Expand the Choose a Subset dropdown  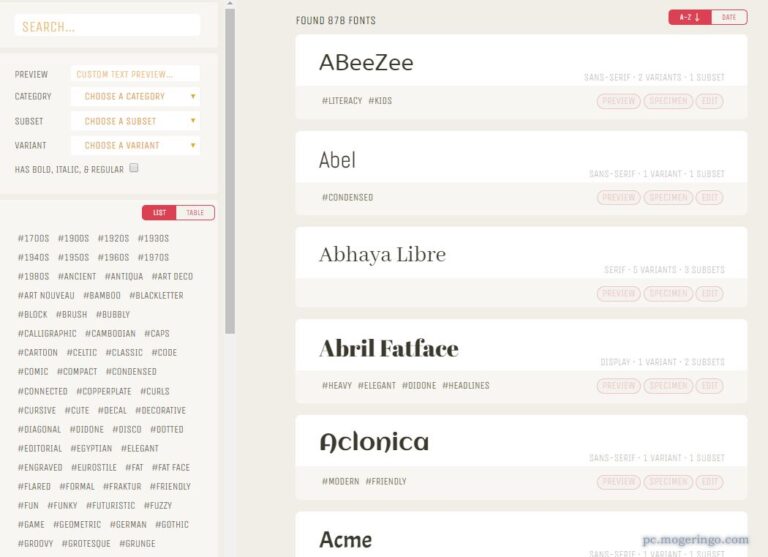(x=135, y=121)
